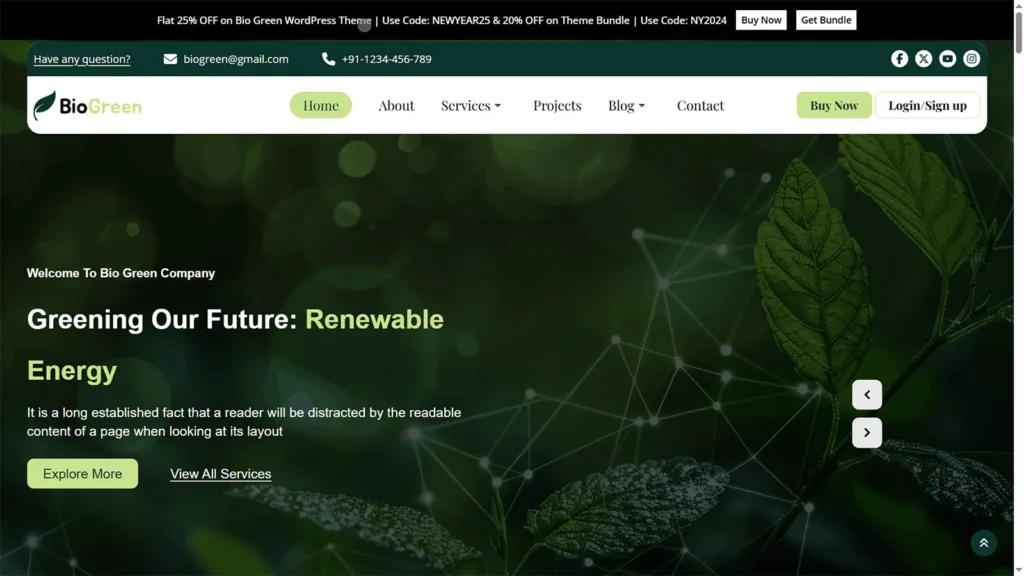Click the Get Bundle button
Image resolution: width=1024 pixels, height=576 pixels.
click(x=826, y=20)
